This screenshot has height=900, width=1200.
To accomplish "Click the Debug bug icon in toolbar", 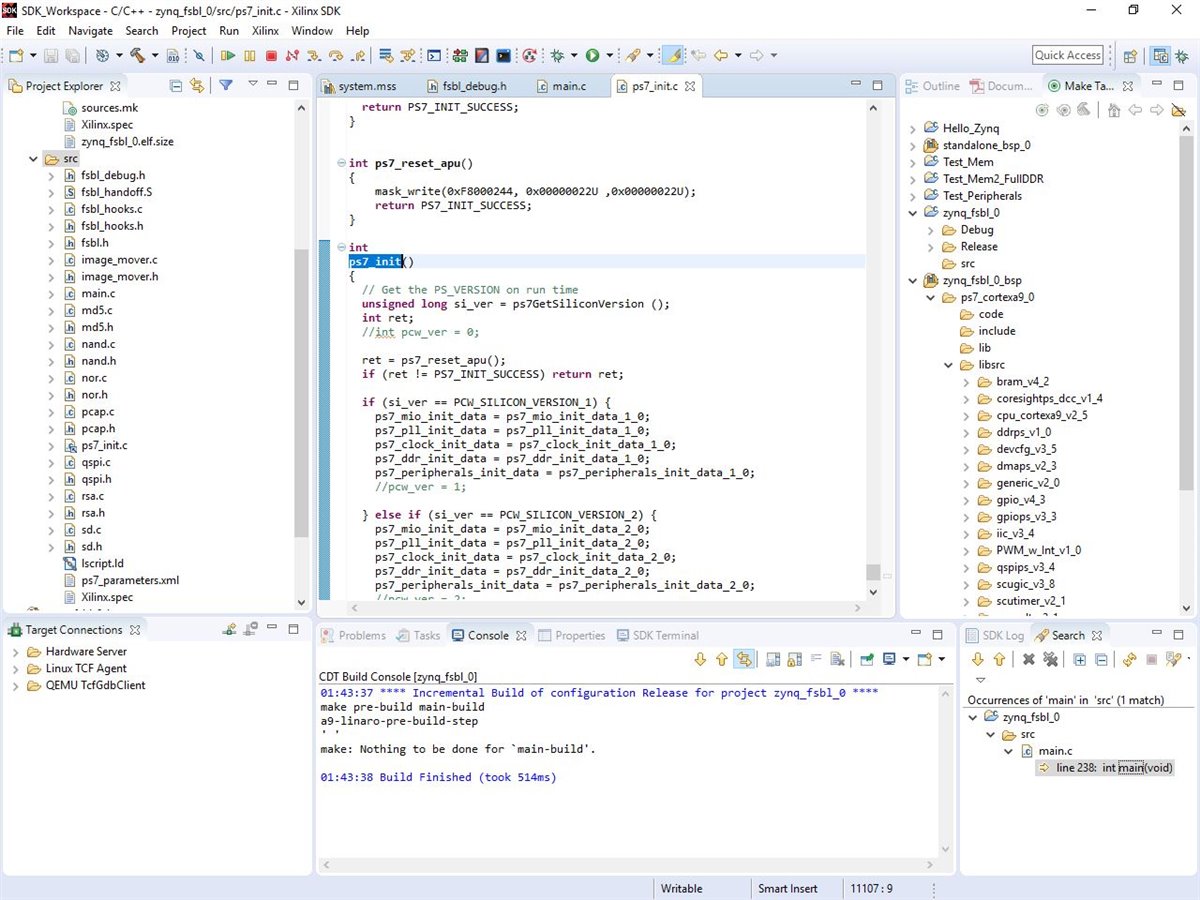I will click(558, 56).
